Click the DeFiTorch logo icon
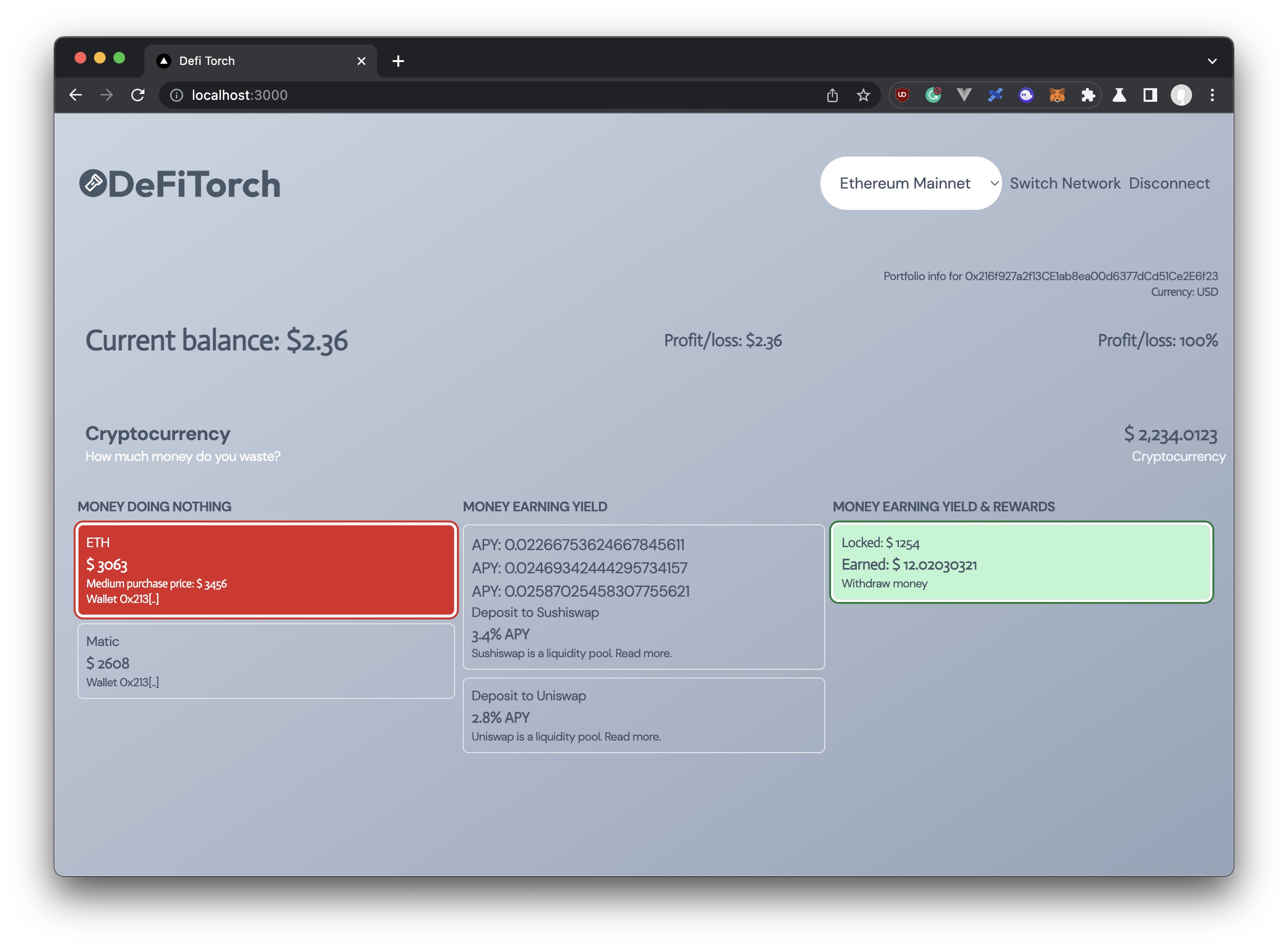This screenshot has width=1288, height=948. pyautogui.click(x=93, y=184)
